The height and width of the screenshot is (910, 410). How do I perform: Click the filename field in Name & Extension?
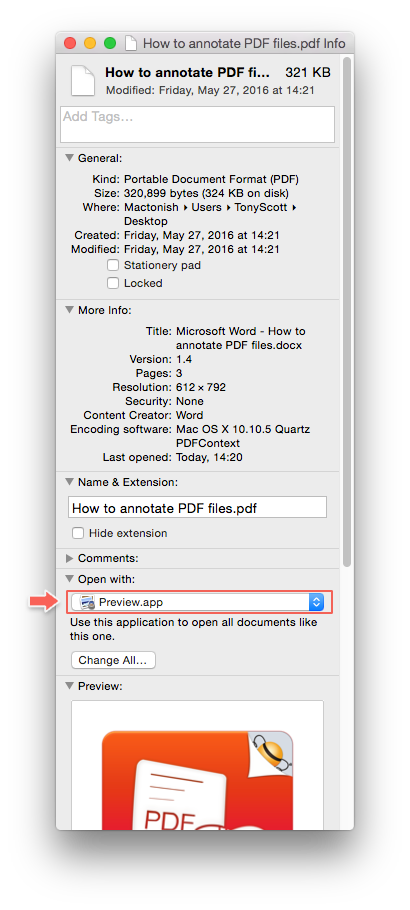[x=197, y=507]
